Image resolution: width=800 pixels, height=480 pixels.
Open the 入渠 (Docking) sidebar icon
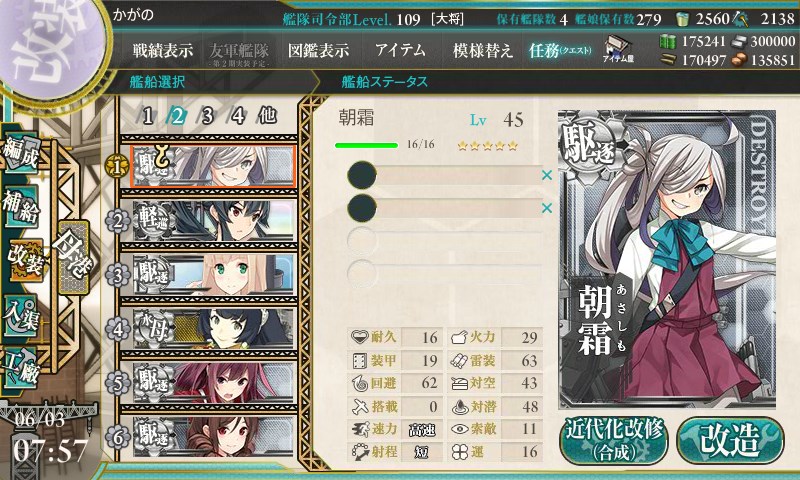coord(21,315)
